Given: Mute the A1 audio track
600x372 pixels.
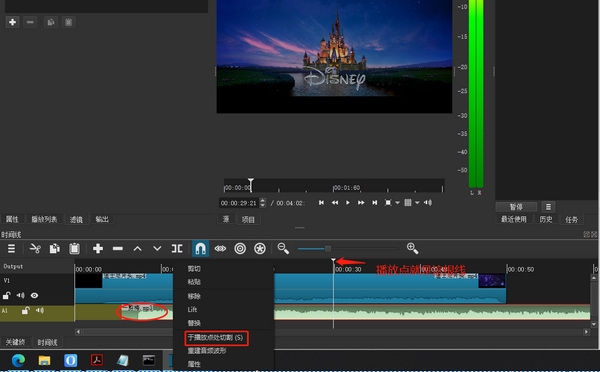Looking at the screenshot, I should (x=40, y=310).
